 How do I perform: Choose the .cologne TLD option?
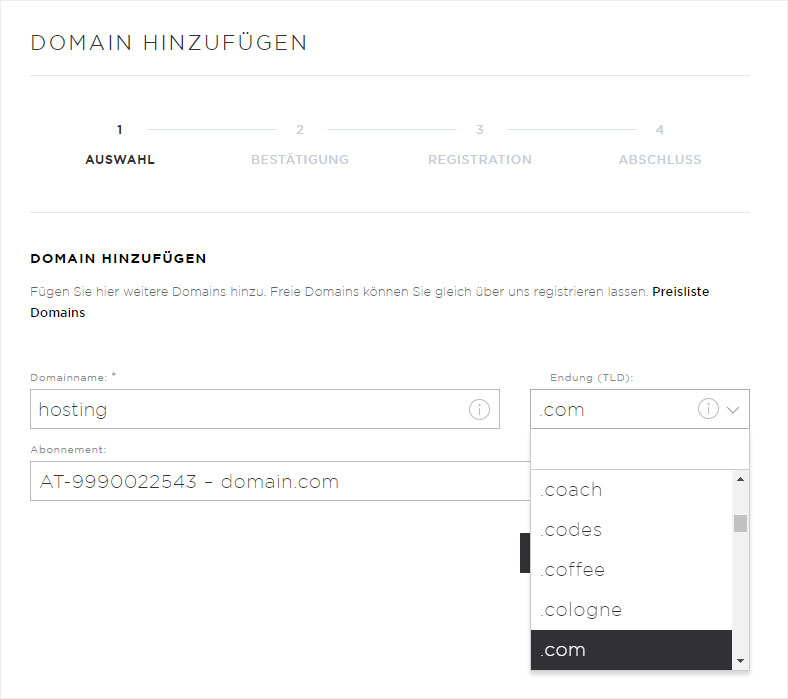[631, 610]
